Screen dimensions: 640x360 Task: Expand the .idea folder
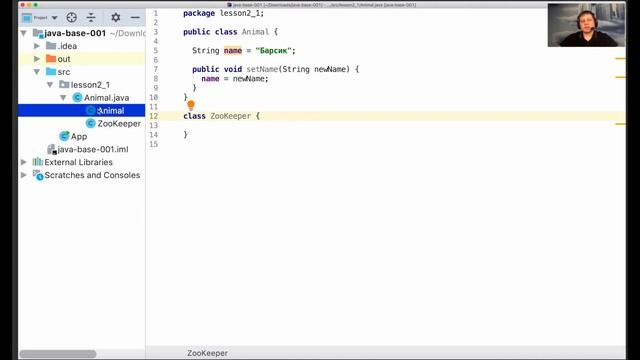[x=37, y=46]
